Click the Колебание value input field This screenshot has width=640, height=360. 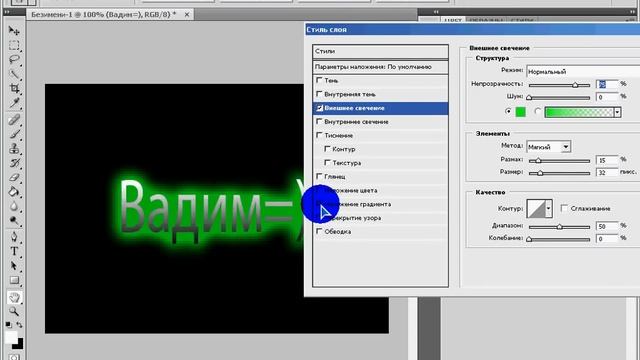pyautogui.click(x=607, y=239)
